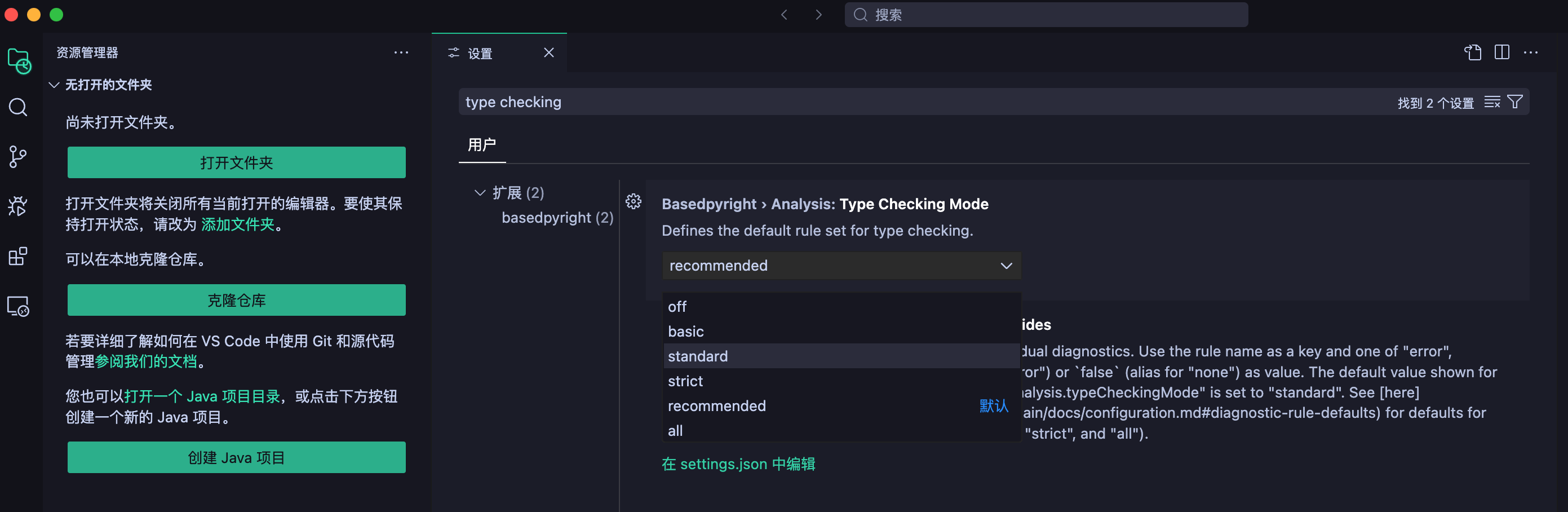Image resolution: width=1568 pixels, height=512 pixels.
Task: Choose 'off' from the type checking list
Action: point(677,307)
